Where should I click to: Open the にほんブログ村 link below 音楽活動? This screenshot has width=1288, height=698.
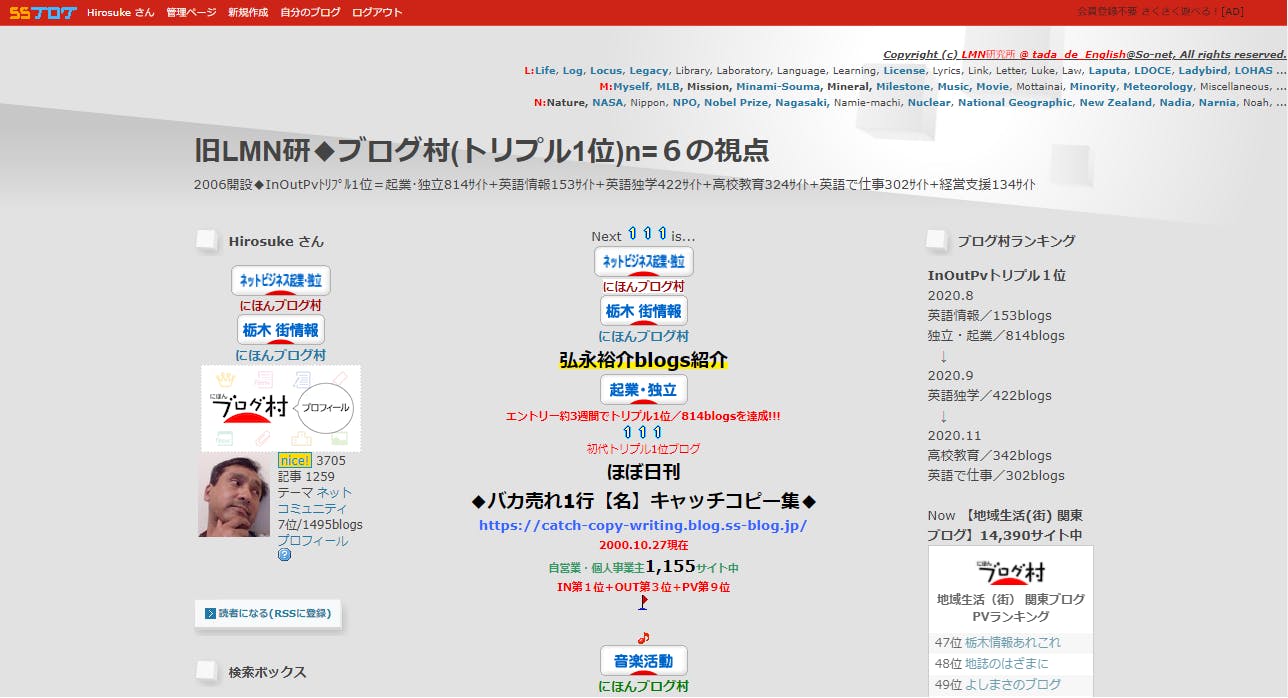[644, 687]
